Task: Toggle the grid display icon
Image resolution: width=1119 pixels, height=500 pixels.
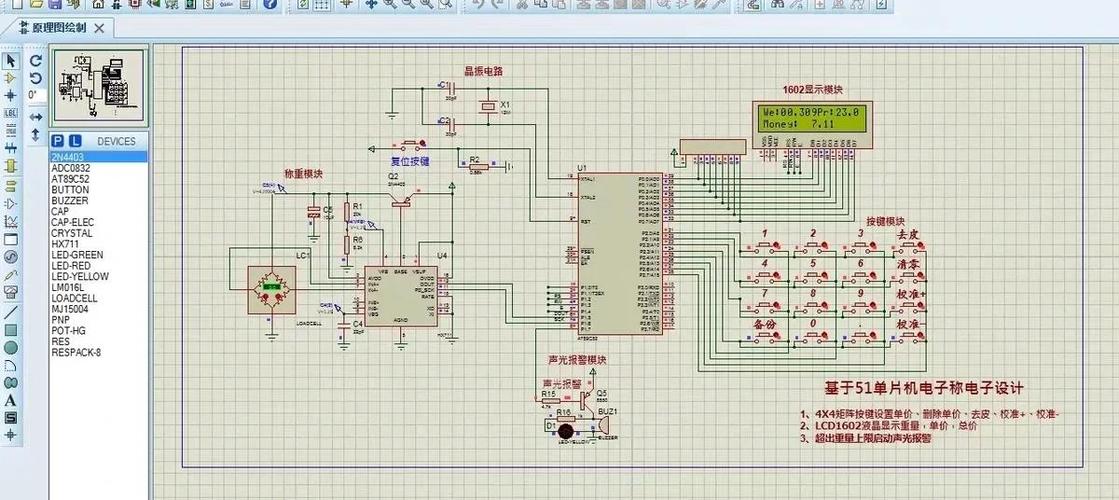Action: pyautogui.click(x=322, y=4)
